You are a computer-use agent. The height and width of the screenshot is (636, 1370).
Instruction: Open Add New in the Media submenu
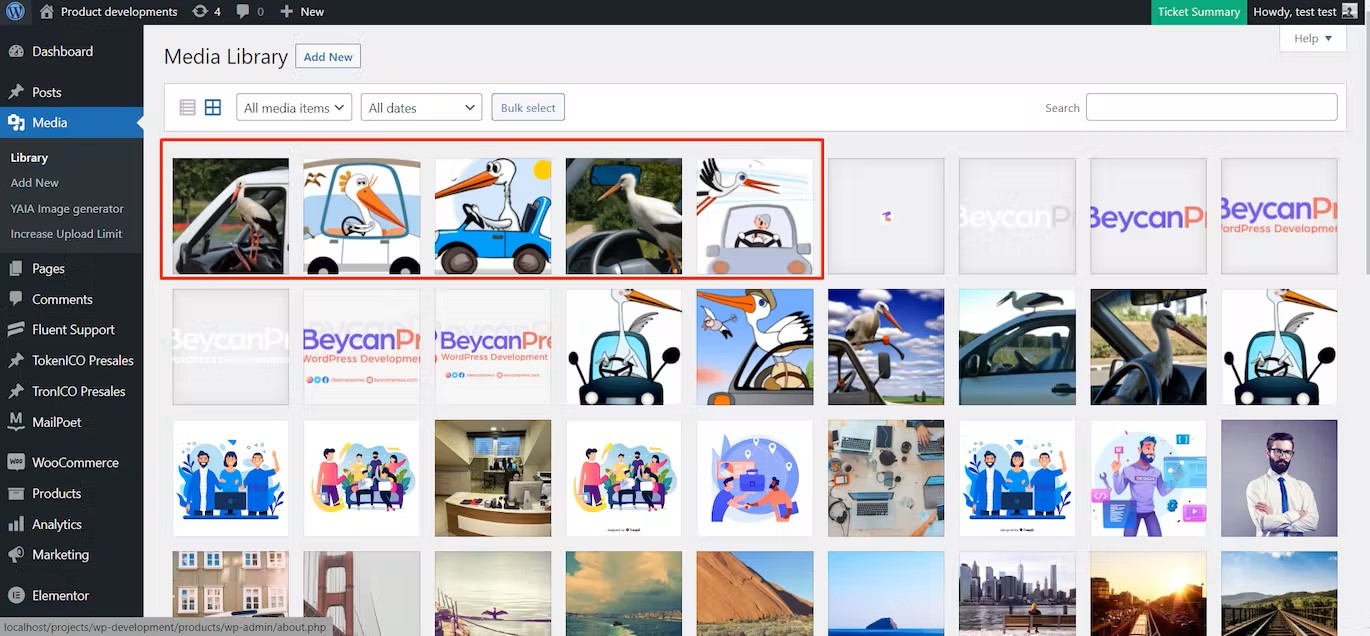coord(35,183)
